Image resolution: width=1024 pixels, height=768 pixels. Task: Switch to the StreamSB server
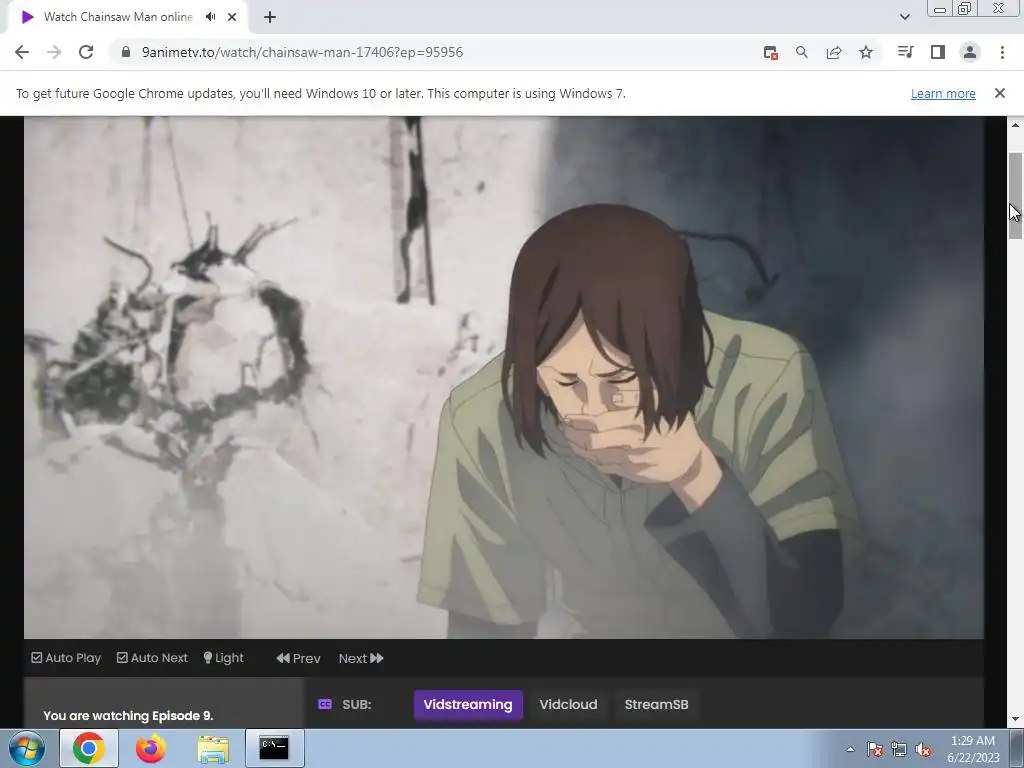click(656, 705)
